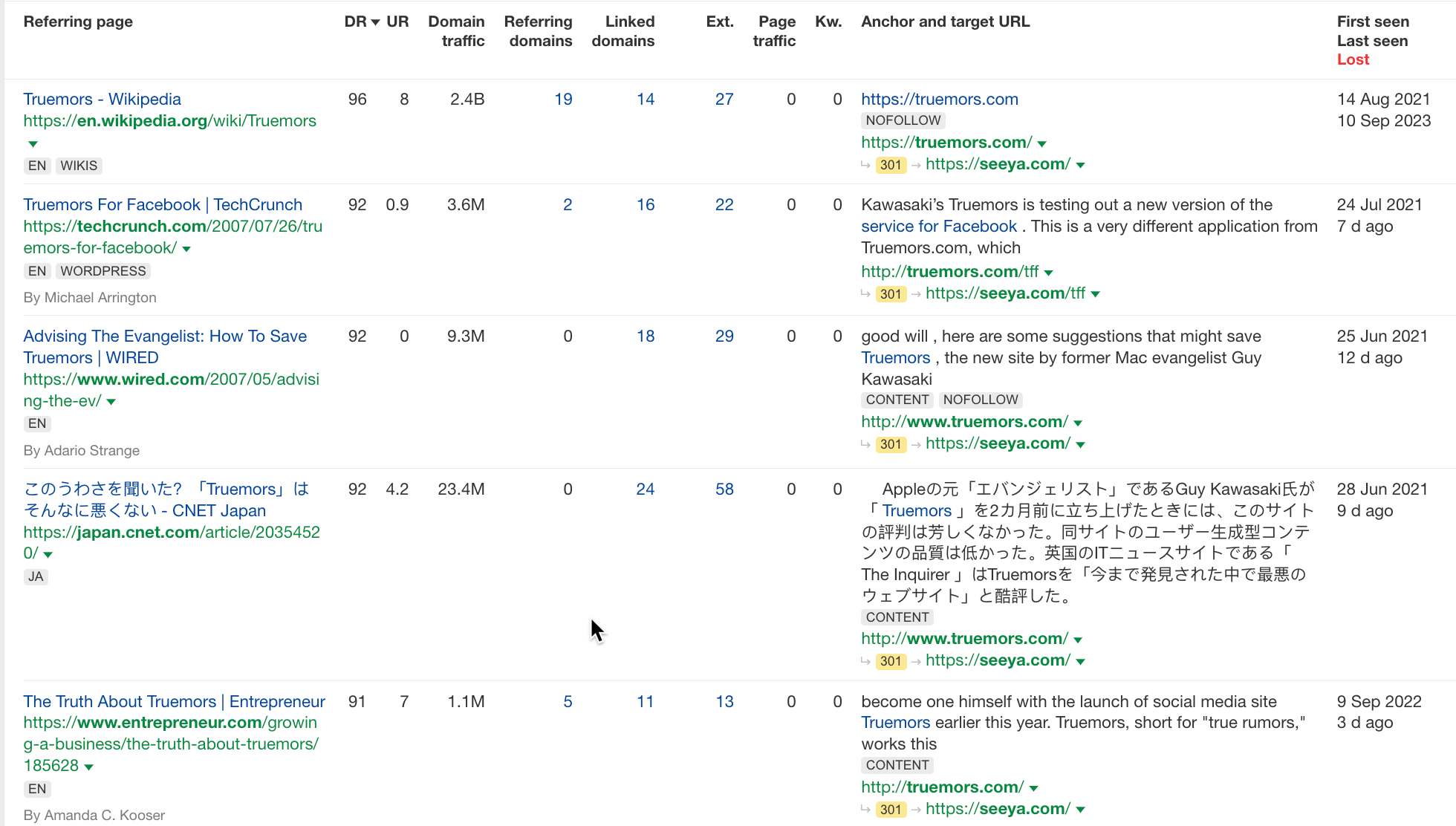Expand TechCrunch referring page URL dropdown arrow
The width and height of the screenshot is (1456, 826).
[186, 249]
